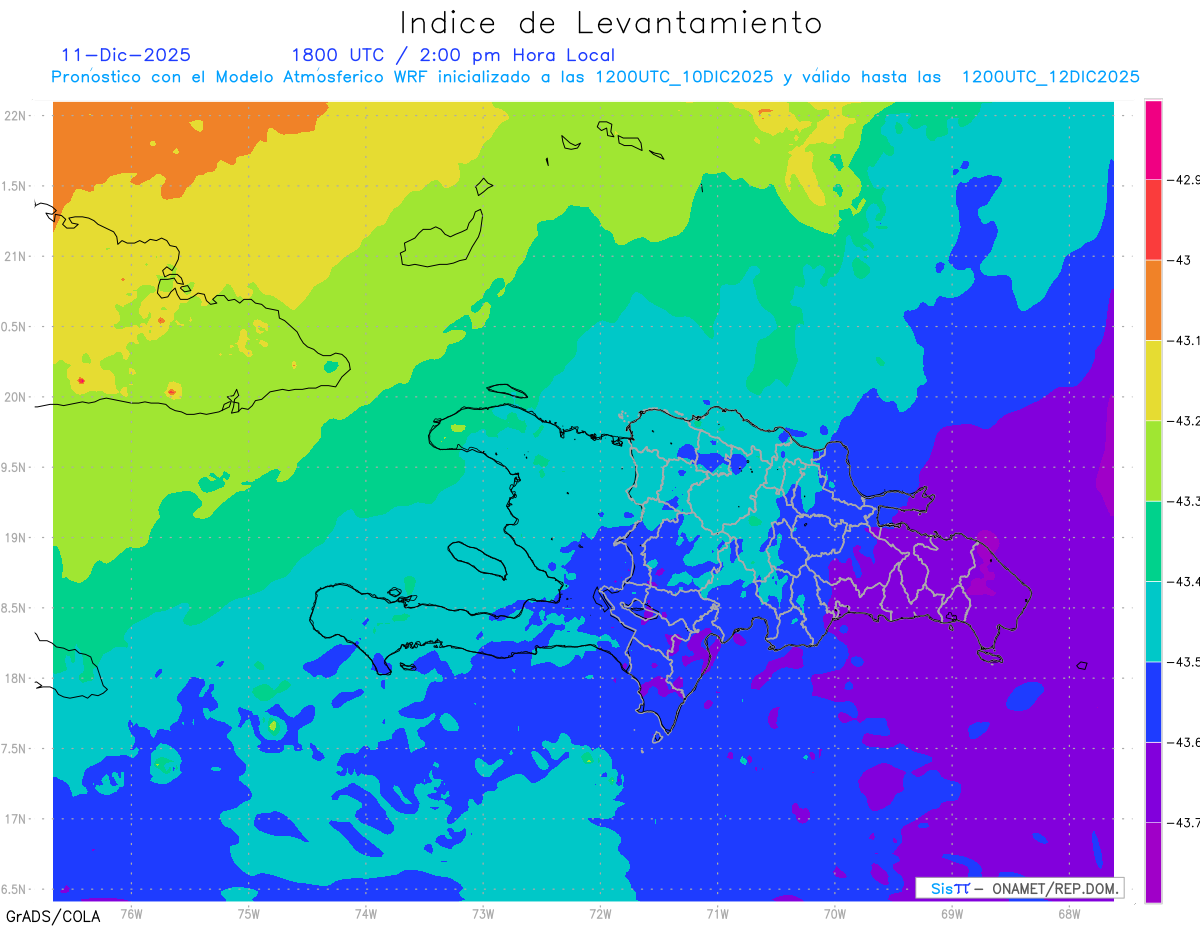The height and width of the screenshot is (927, 1200).
Task: Click the '21N' latitude label
Action: (16, 256)
